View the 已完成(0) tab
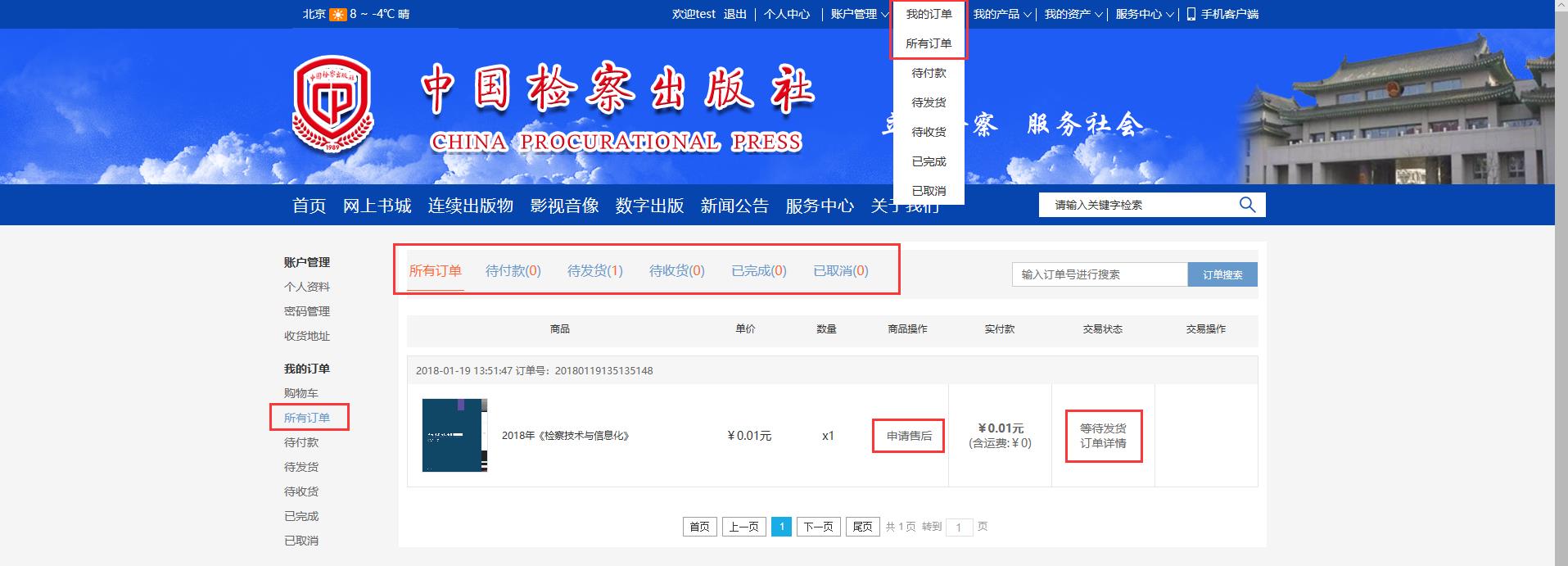This screenshot has height=566, width=1568. 759,271
